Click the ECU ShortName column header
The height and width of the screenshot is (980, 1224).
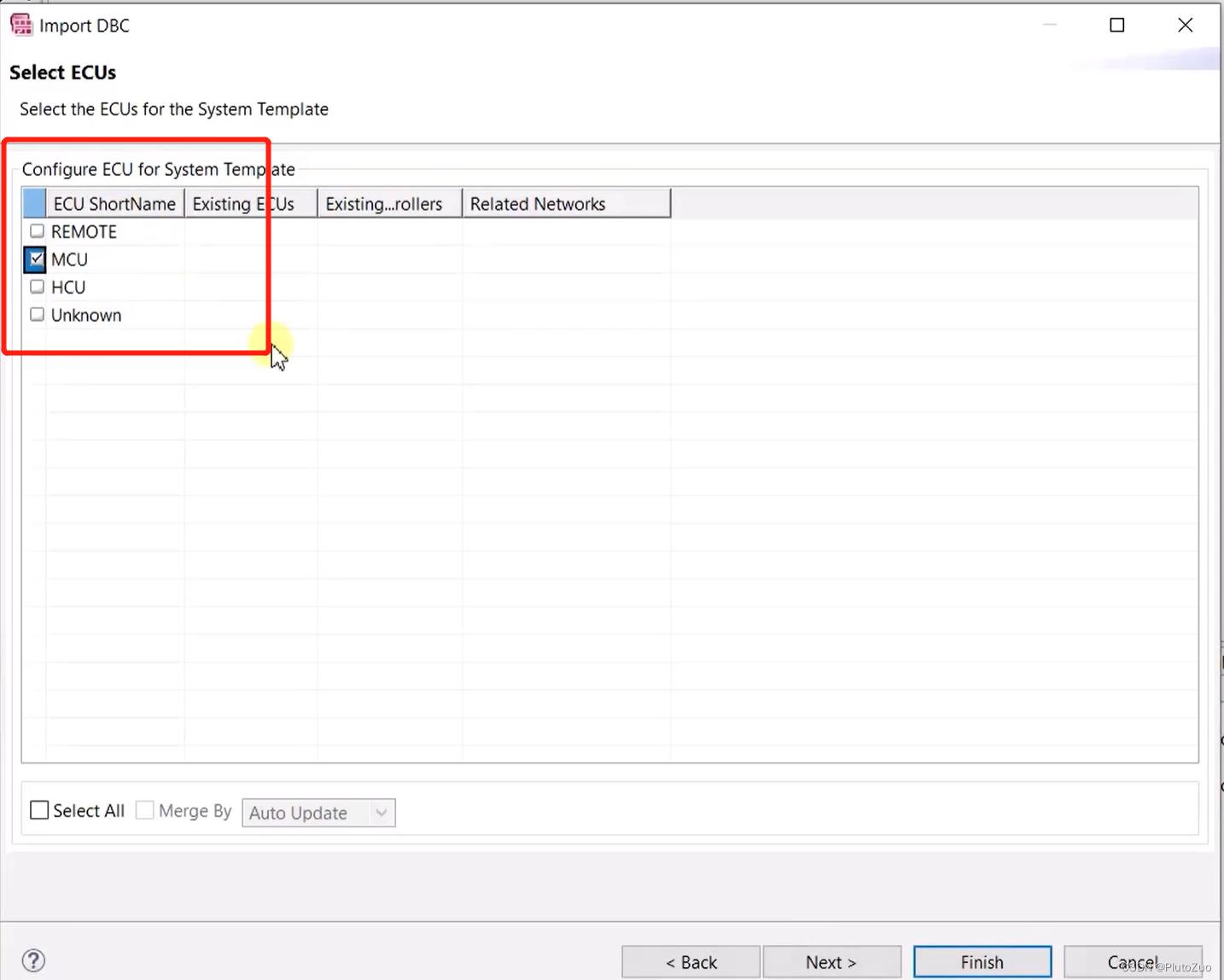[114, 204]
